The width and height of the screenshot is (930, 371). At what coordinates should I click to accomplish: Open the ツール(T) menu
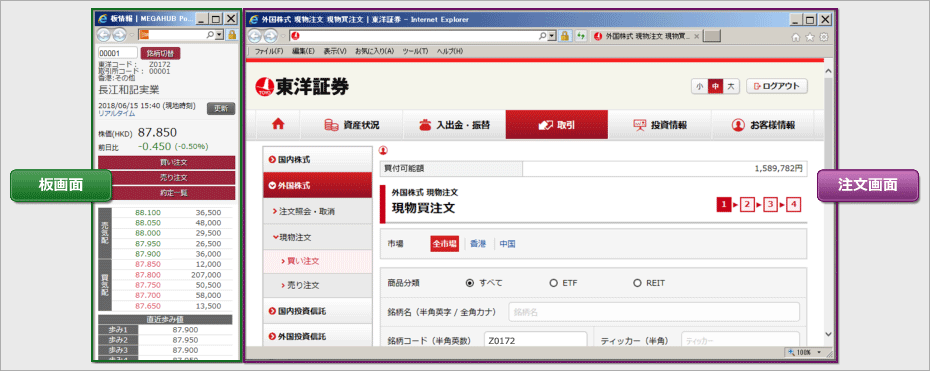click(415, 52)
